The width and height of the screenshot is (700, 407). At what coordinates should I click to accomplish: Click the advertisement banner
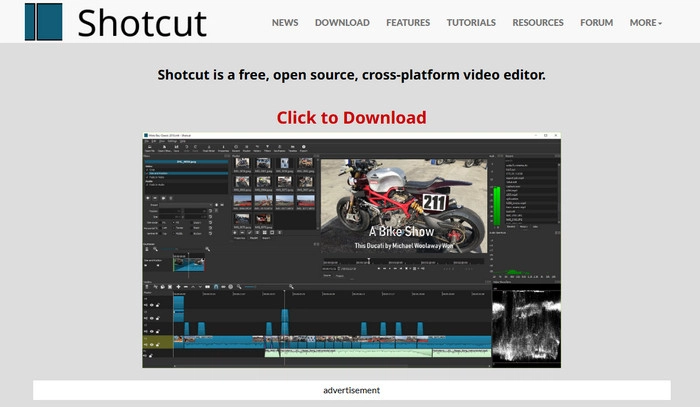(351, 390)
